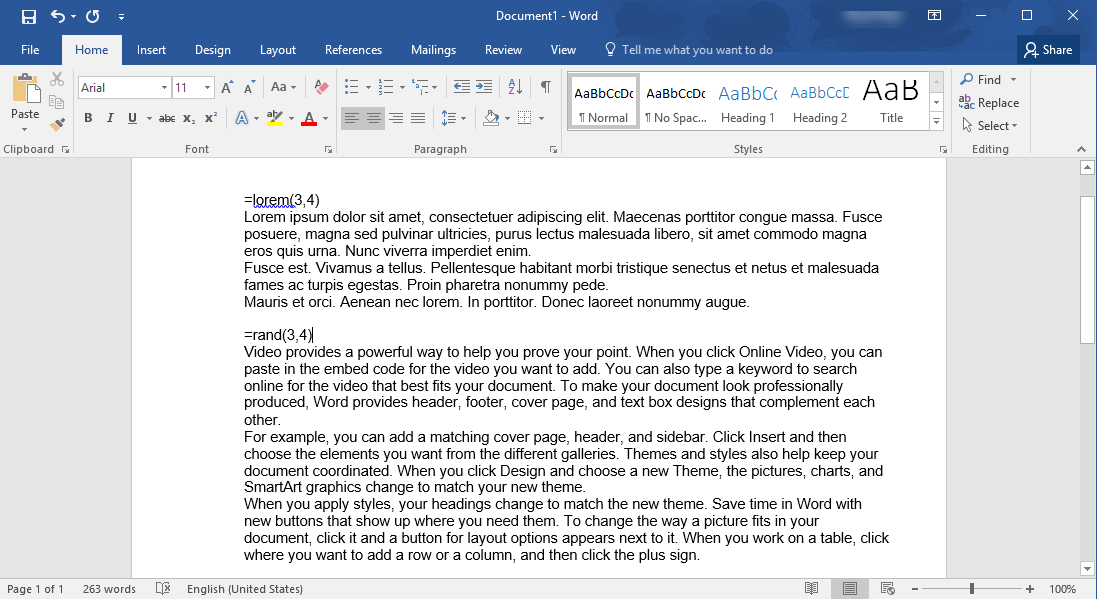Click the Repeat/Redo icon
The width and height of the screenshot is (1097, 599).
92,16
